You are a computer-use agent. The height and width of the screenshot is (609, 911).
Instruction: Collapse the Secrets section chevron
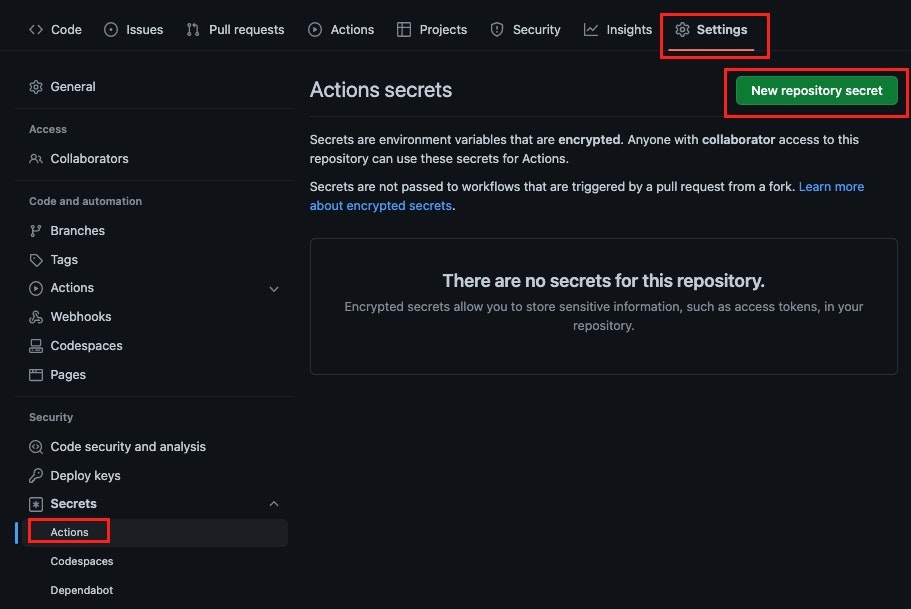pos(274,504)
